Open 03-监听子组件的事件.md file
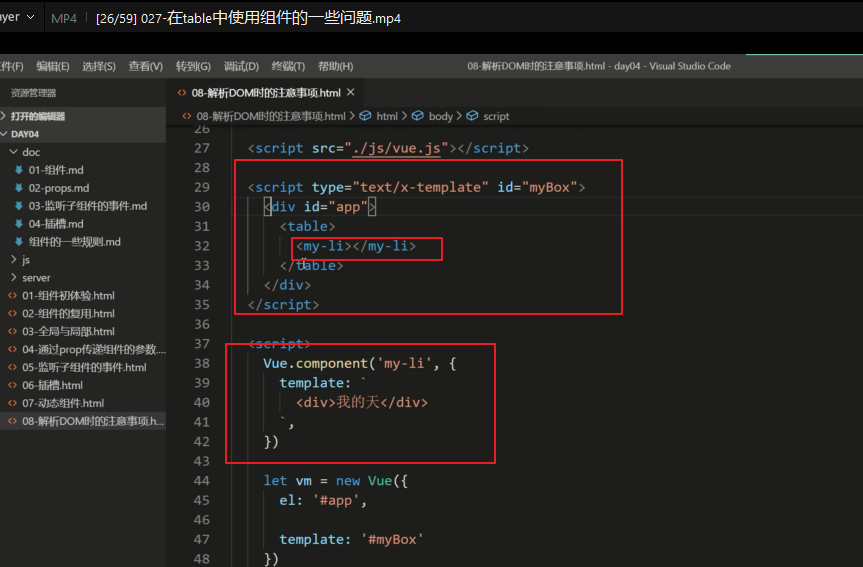Viewport: 863px width, 567px height. [88, 206]
